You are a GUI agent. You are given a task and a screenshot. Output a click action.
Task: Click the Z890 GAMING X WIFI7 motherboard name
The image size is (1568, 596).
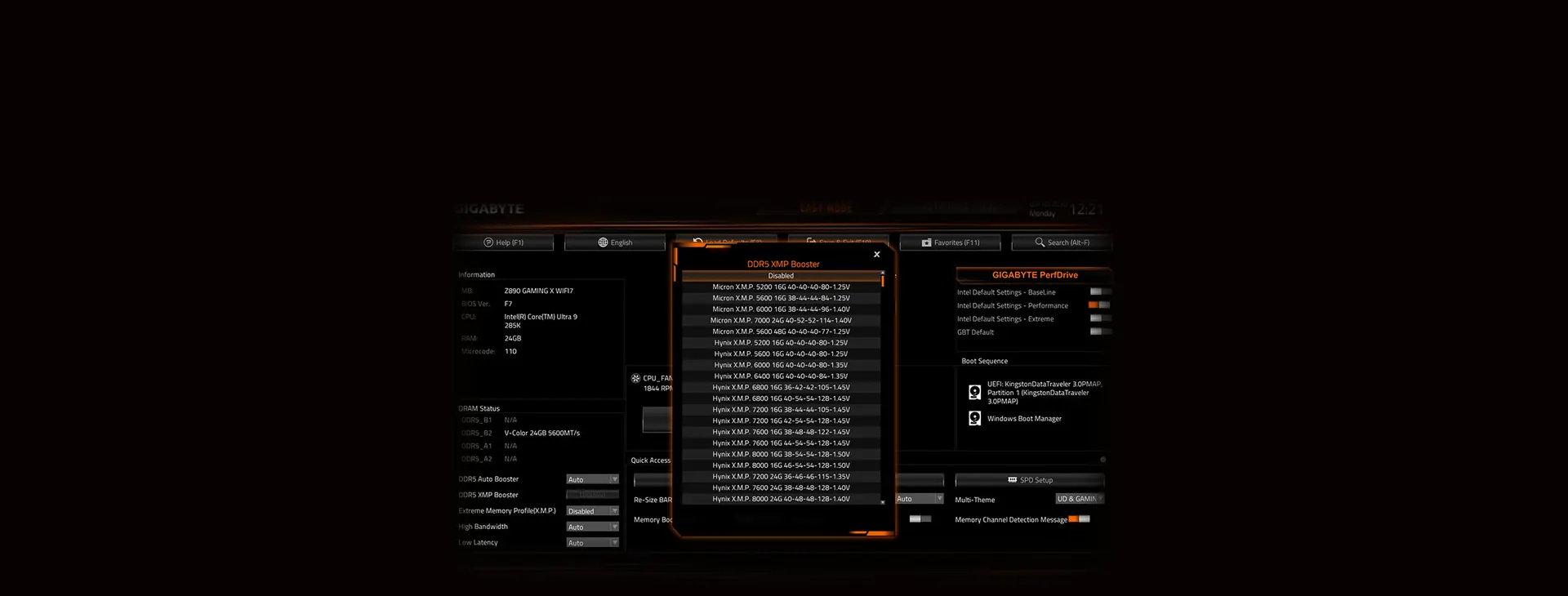click(x=539, y=291)
